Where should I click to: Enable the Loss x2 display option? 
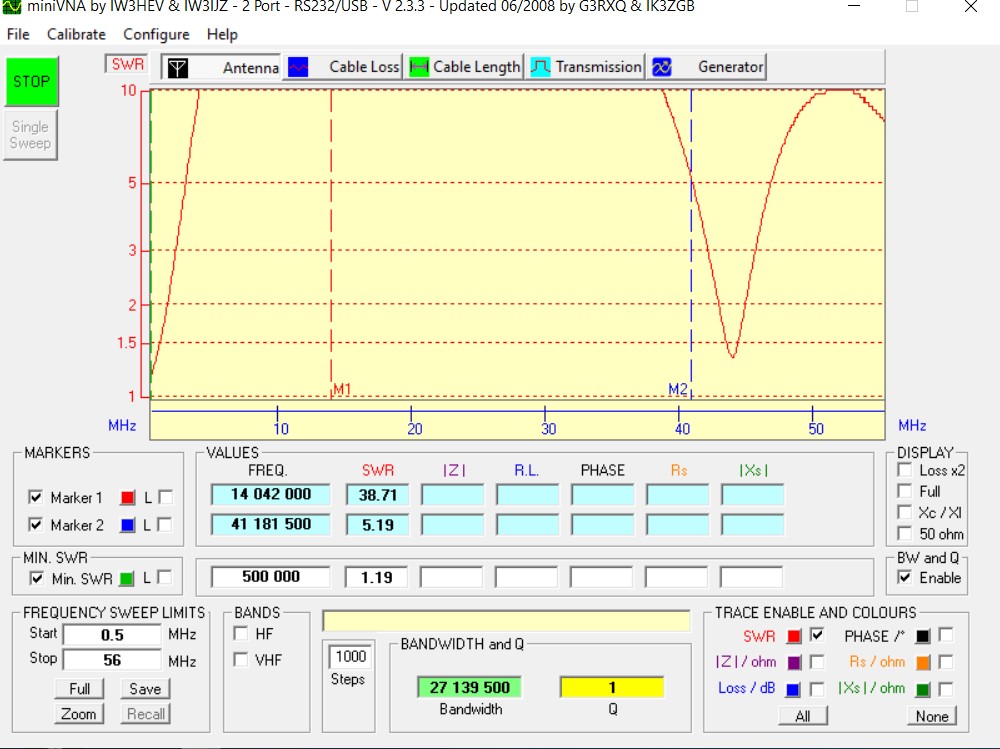click(x=905, y=470)
